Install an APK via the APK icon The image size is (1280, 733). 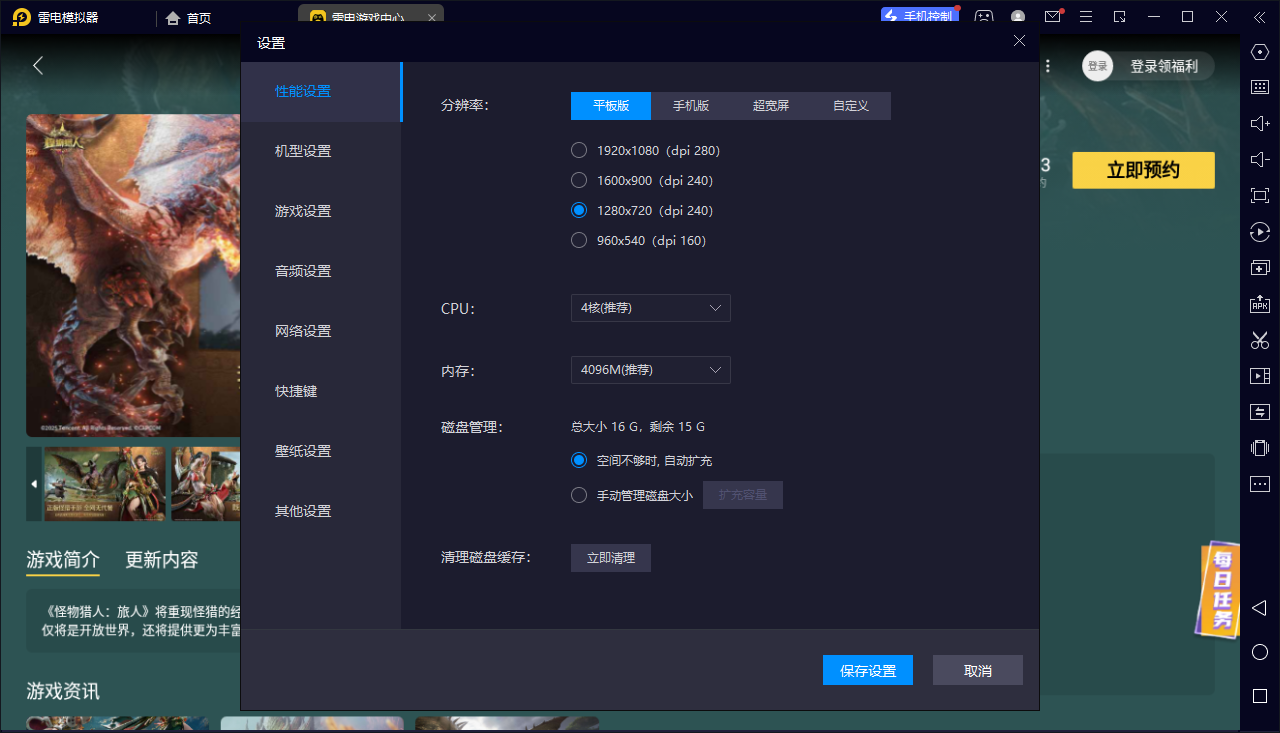(1260, 304)
